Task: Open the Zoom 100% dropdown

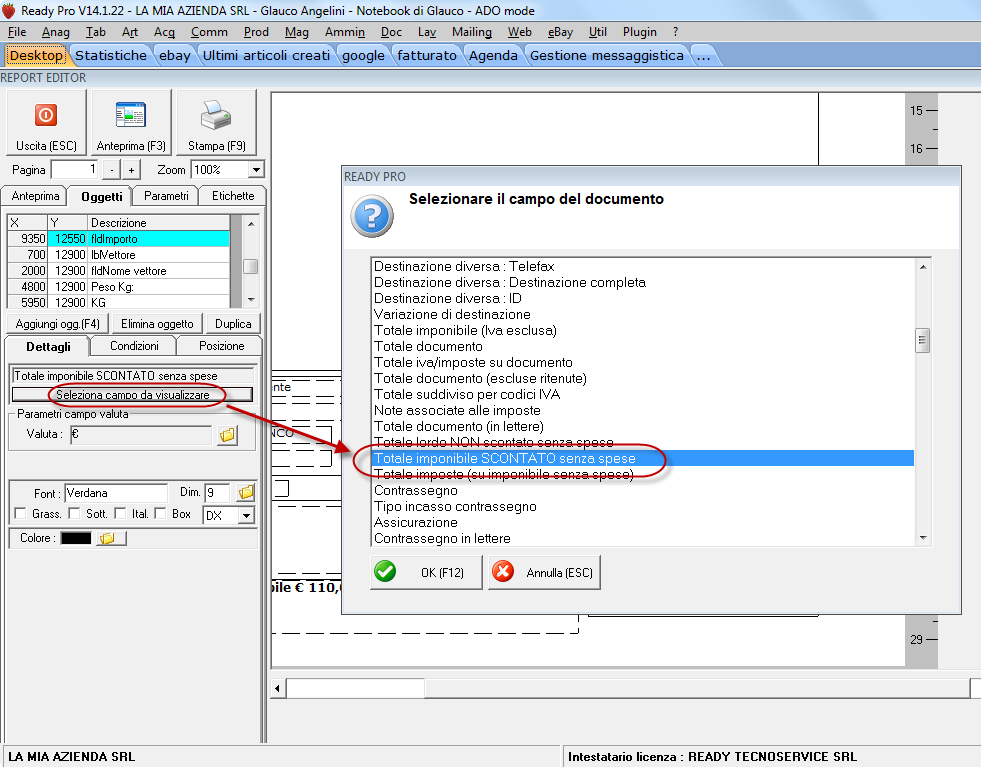Action: pos(256,169)
